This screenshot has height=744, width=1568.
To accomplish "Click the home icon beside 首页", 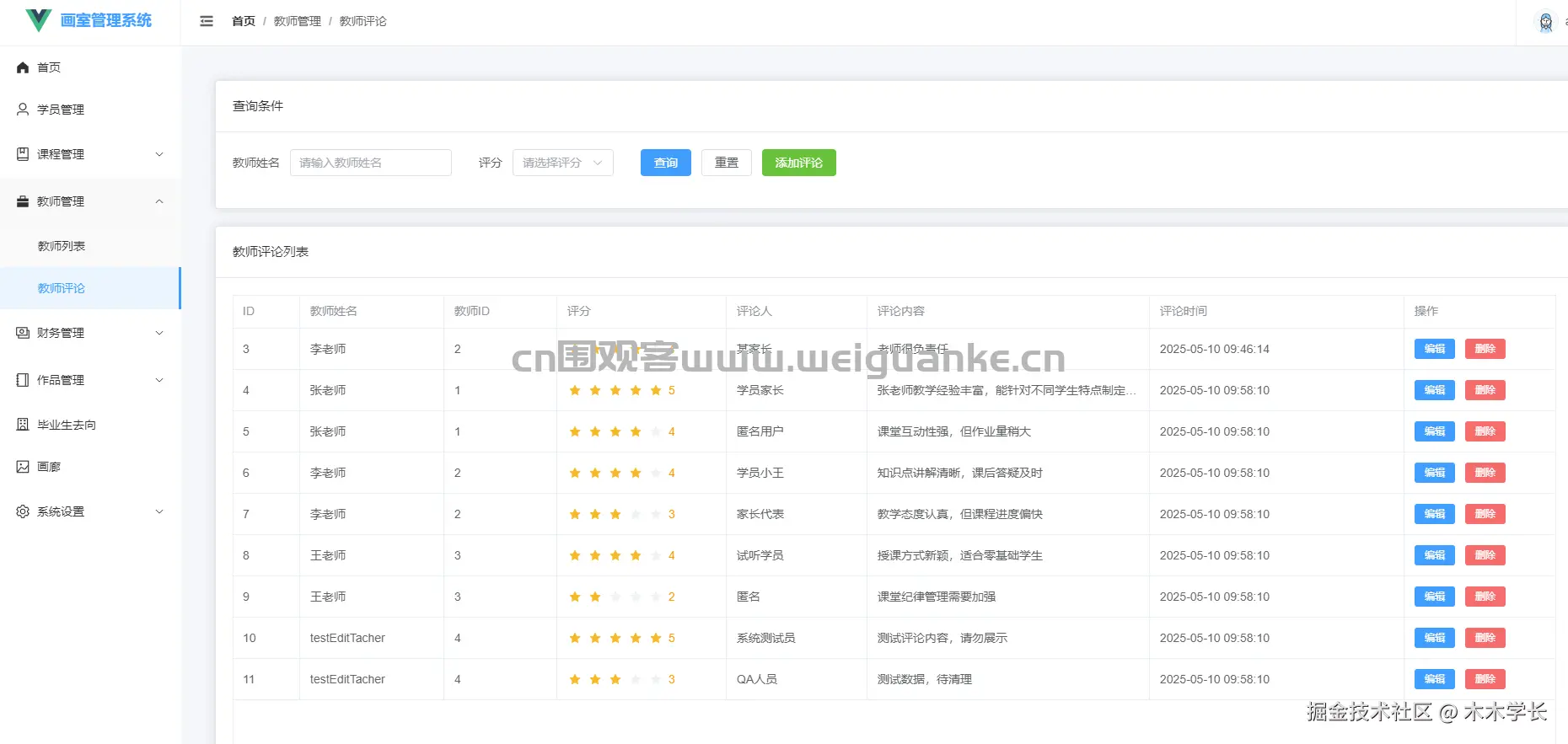I will click(23, 67).
